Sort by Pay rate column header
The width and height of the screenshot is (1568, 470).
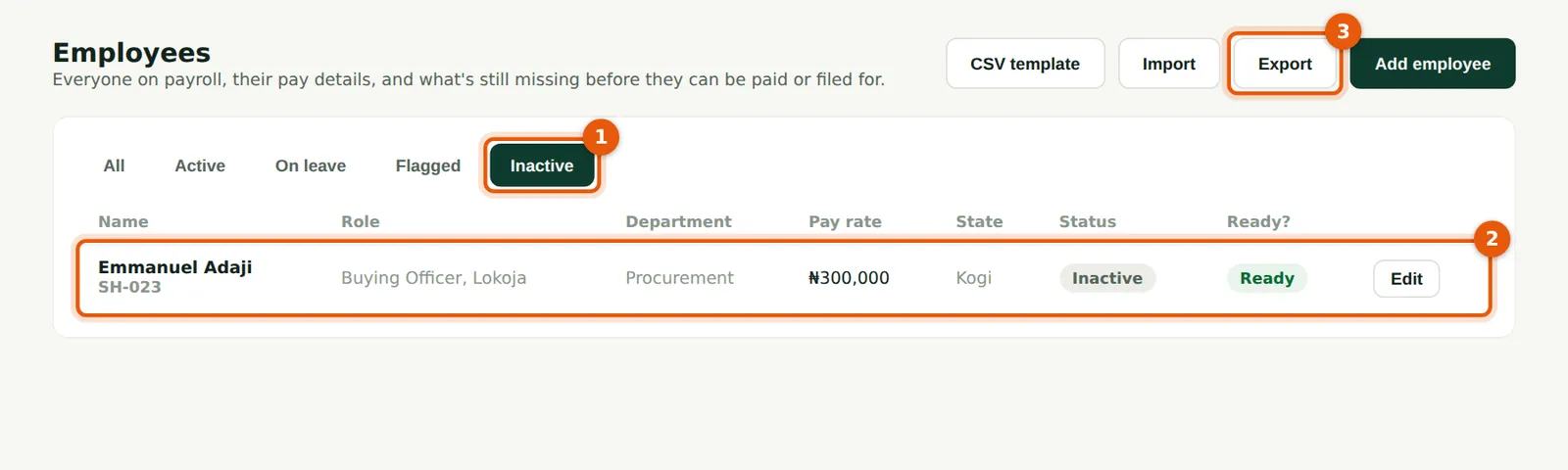coord(845,221)
